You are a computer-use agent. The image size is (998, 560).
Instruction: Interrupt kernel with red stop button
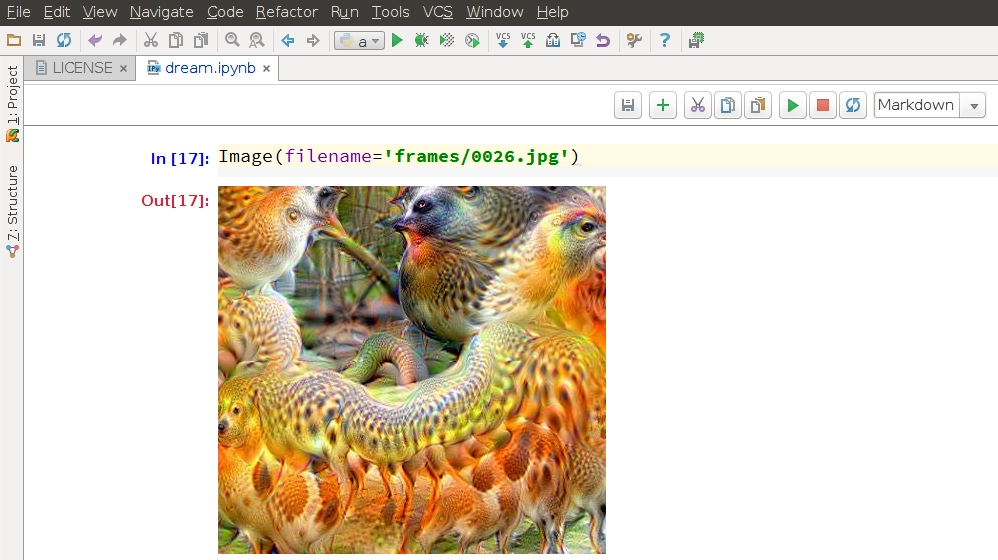823,106
